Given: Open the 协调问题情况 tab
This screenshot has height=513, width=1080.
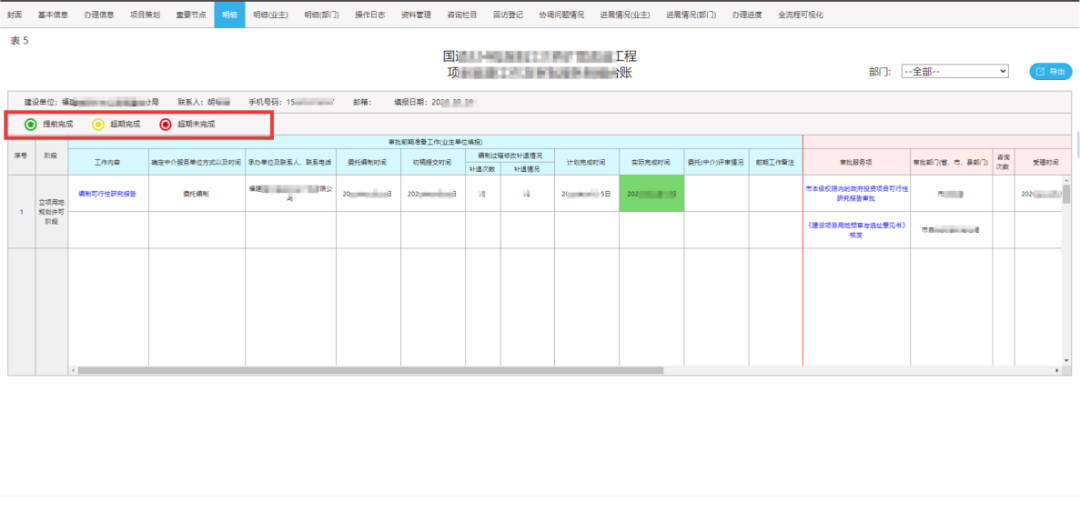Looking at the screenshot, I should pos(561,14).
